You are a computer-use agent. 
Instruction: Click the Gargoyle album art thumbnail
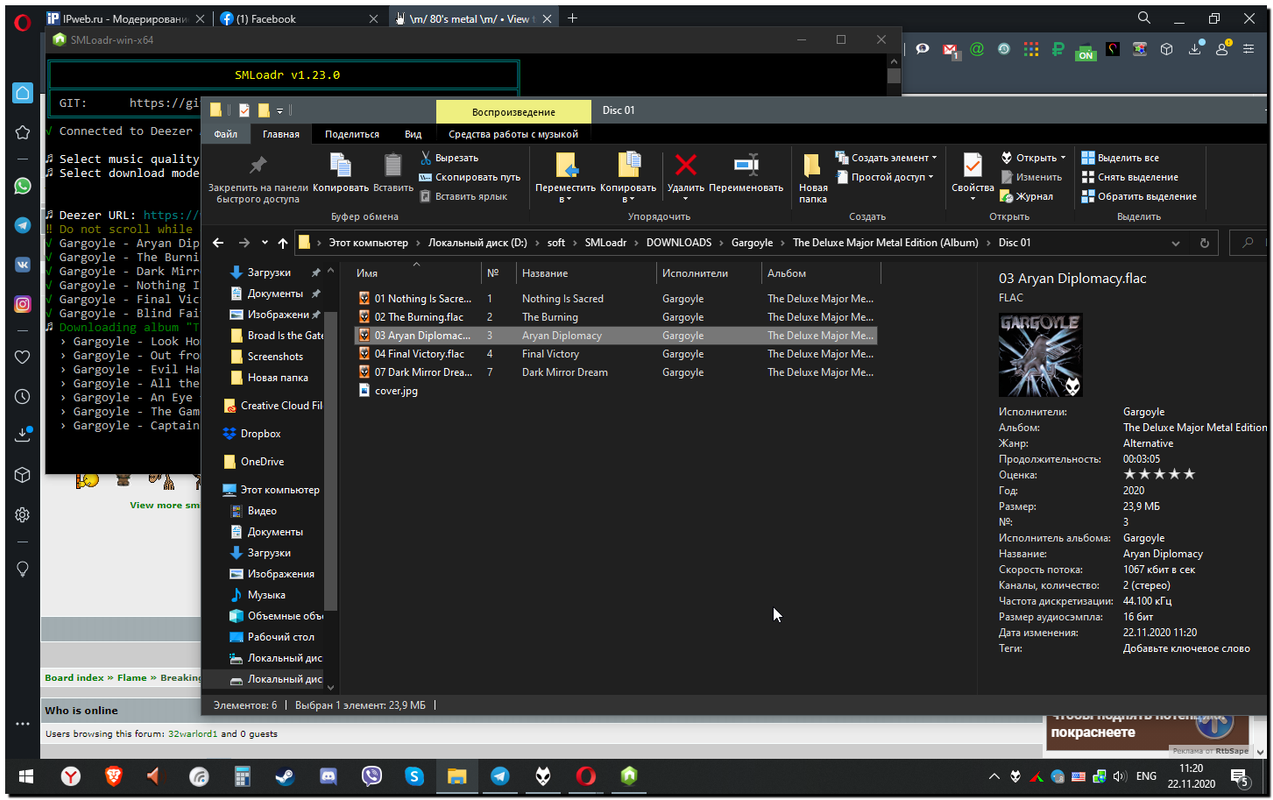(1040, 354)
